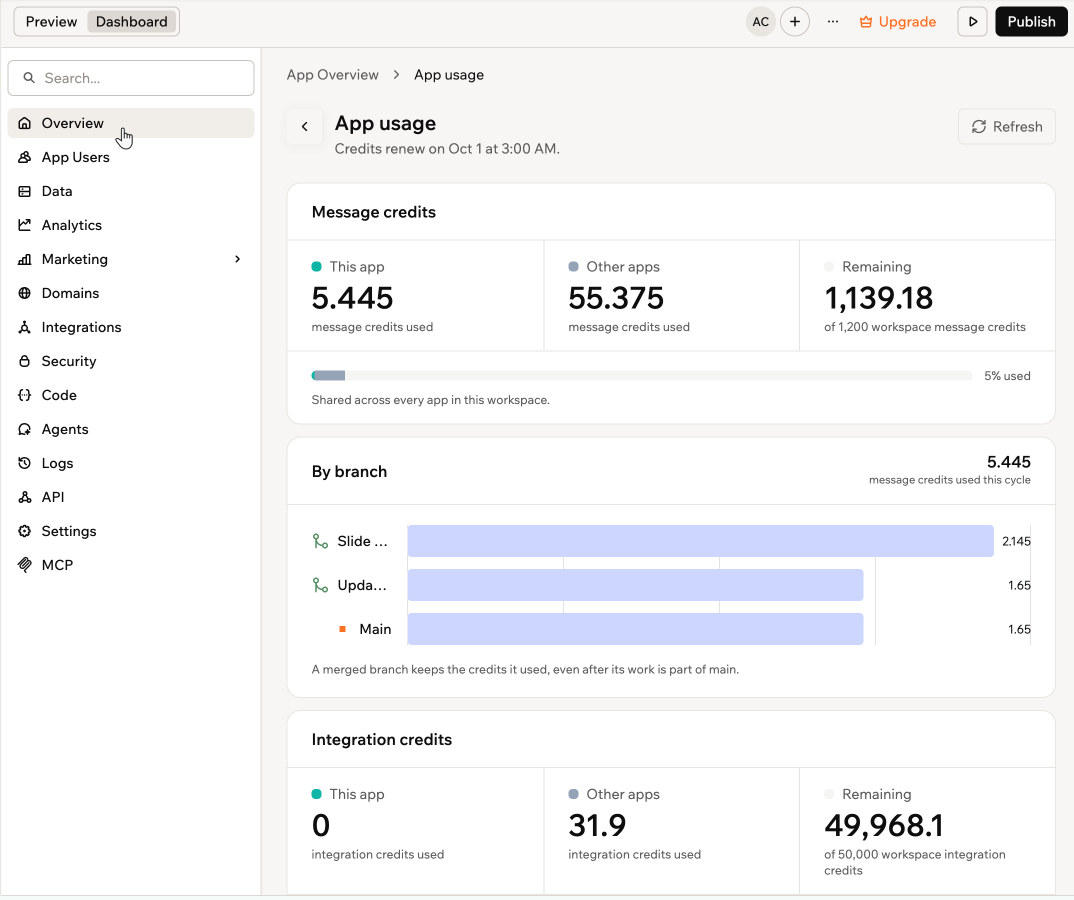Click the Slide branch icon

point(320,541)
